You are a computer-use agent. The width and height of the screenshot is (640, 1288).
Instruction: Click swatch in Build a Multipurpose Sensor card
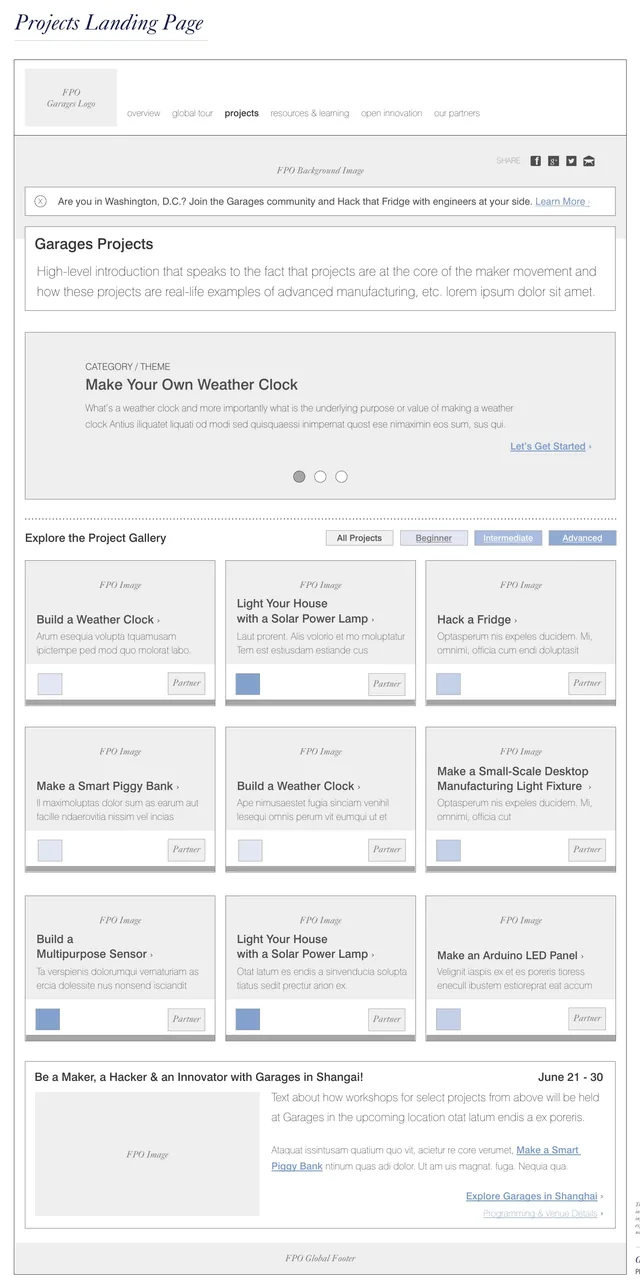click(x=47, y=1019)
